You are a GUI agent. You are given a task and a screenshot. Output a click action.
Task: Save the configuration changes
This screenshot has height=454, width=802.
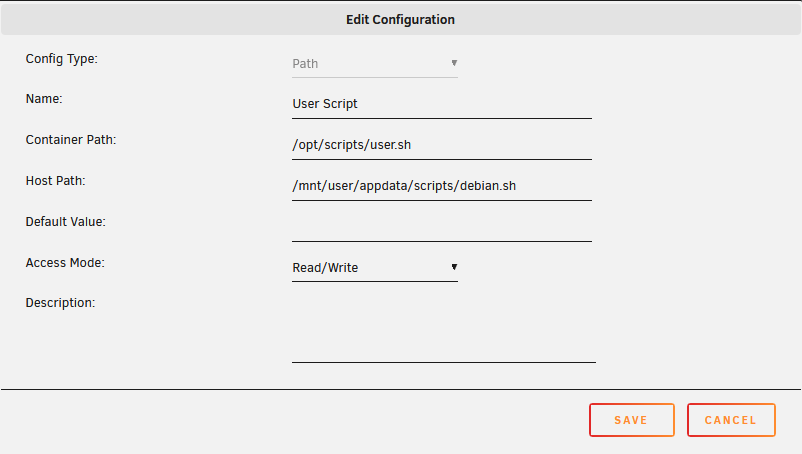(x=632, y=420)
